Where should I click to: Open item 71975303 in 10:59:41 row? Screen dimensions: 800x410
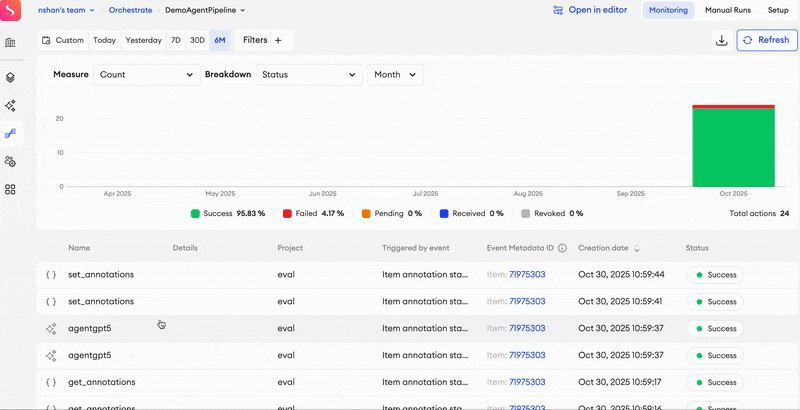point(527,302)
